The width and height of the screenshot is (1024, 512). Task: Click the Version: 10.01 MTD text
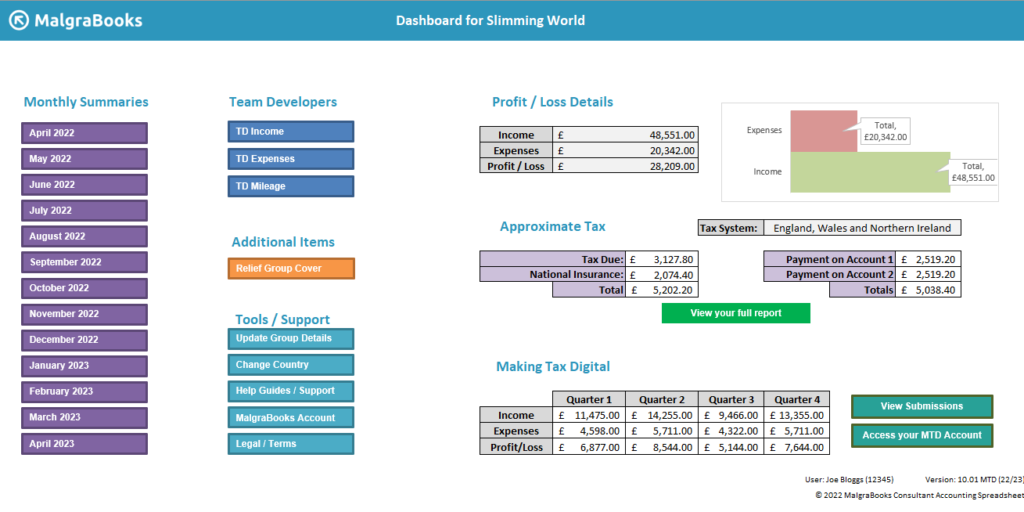coord(974,479)
